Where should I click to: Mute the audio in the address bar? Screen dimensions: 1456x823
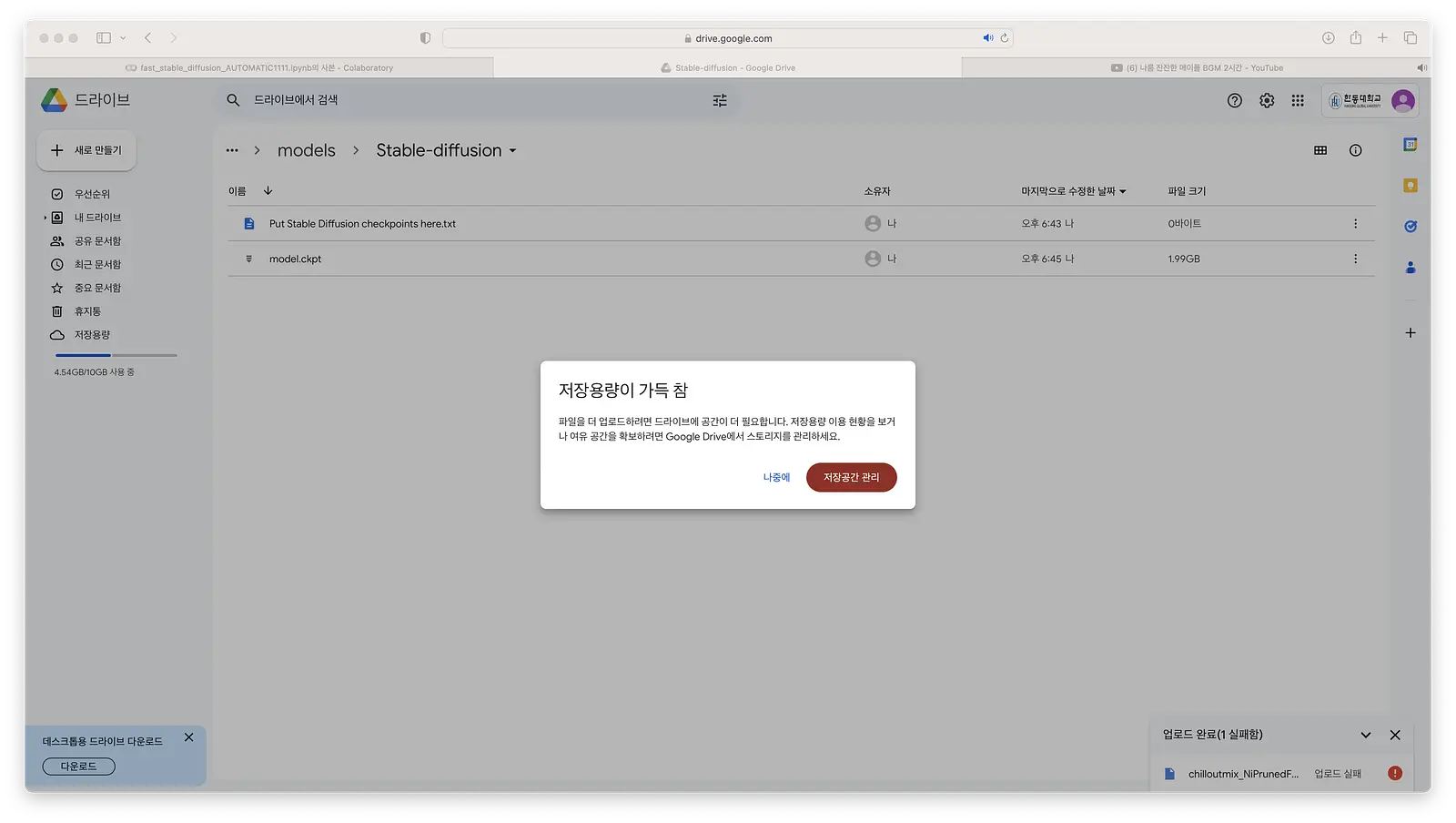coord(987,38)
